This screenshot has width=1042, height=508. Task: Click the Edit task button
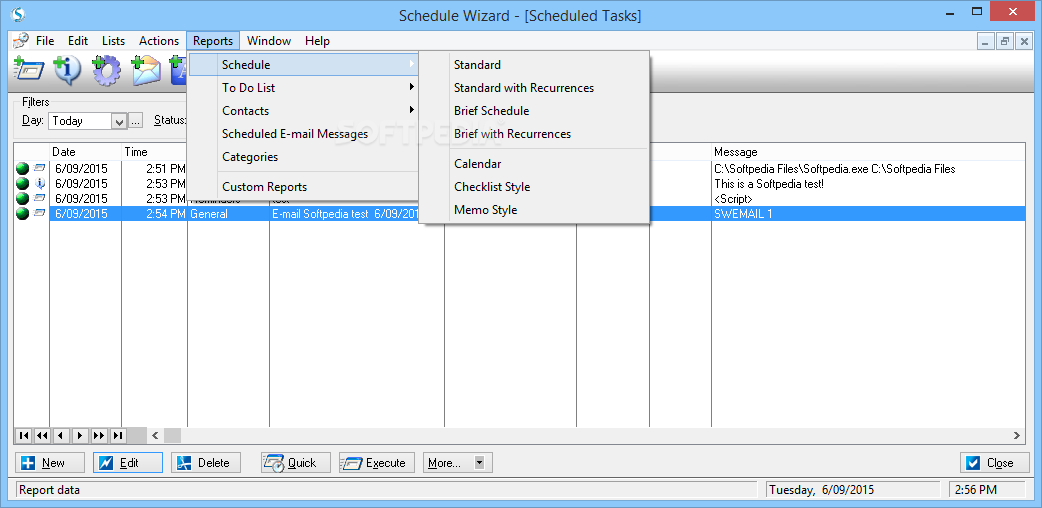[128, 463]
